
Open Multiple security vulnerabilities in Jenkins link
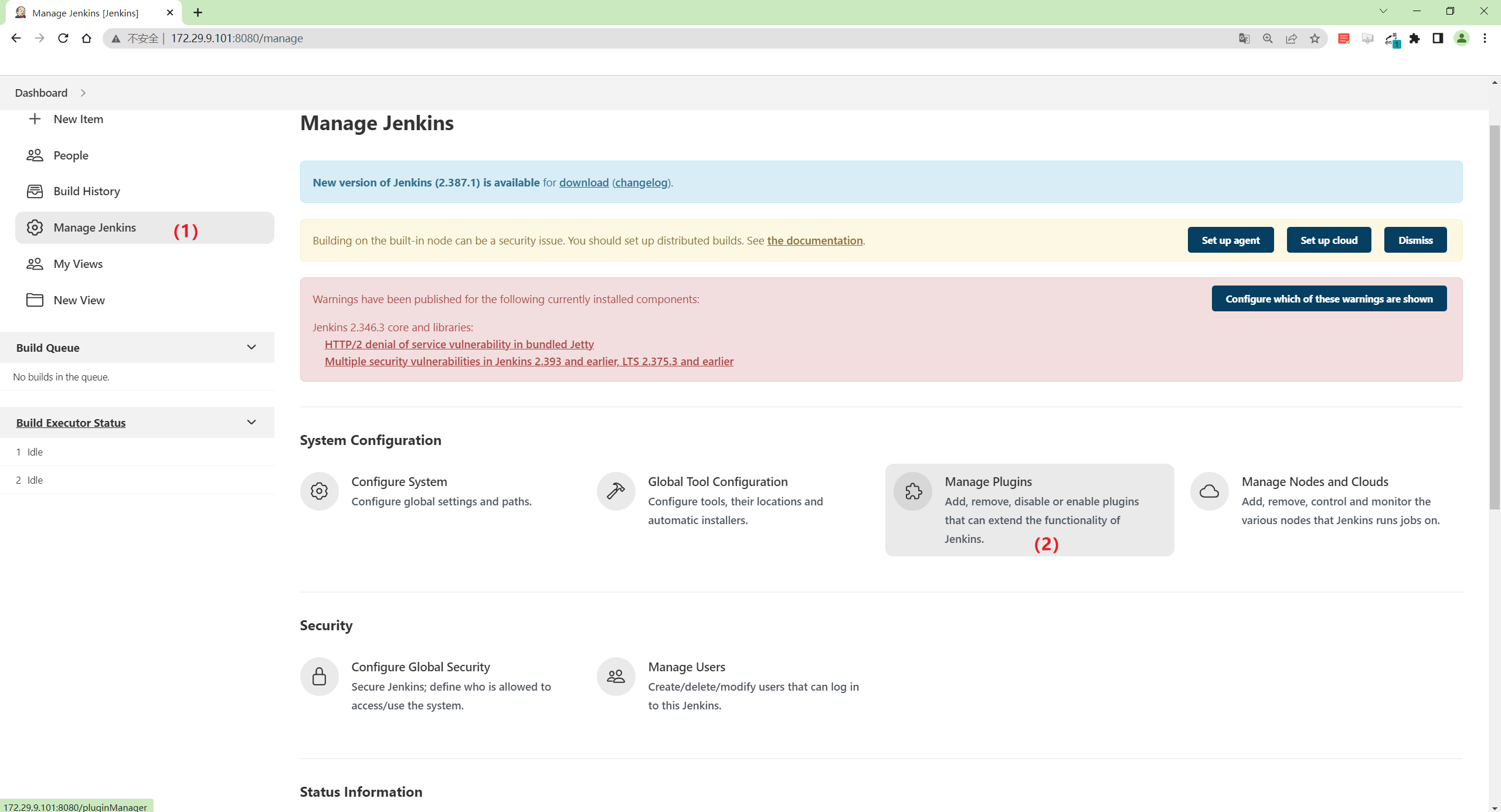tap(529, 361)
